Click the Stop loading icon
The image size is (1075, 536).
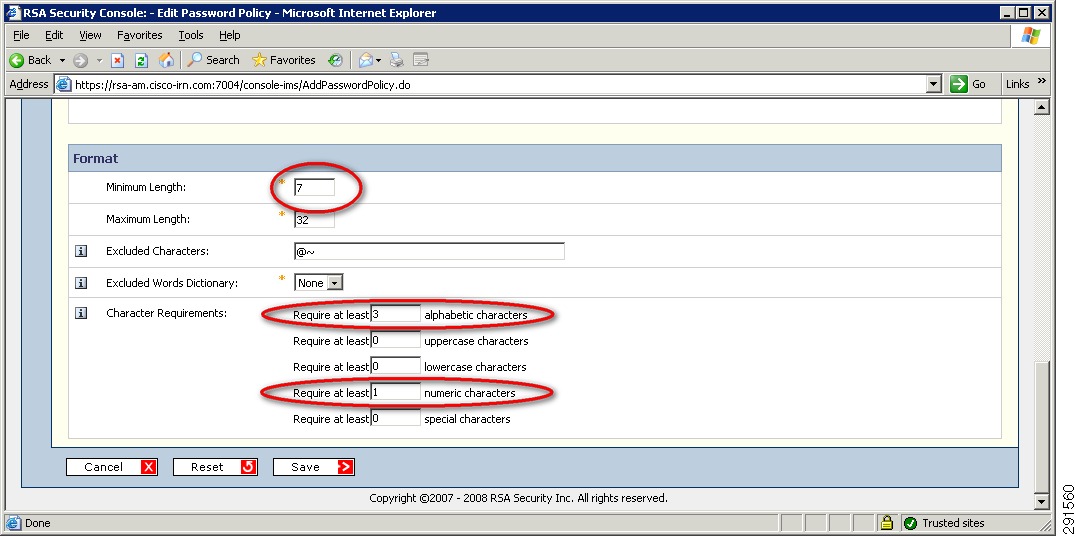pyautogui.click(x=117, y=60)
